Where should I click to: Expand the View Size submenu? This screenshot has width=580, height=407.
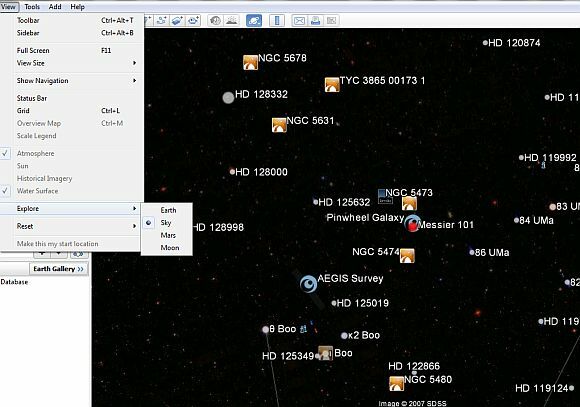point(72,63)
